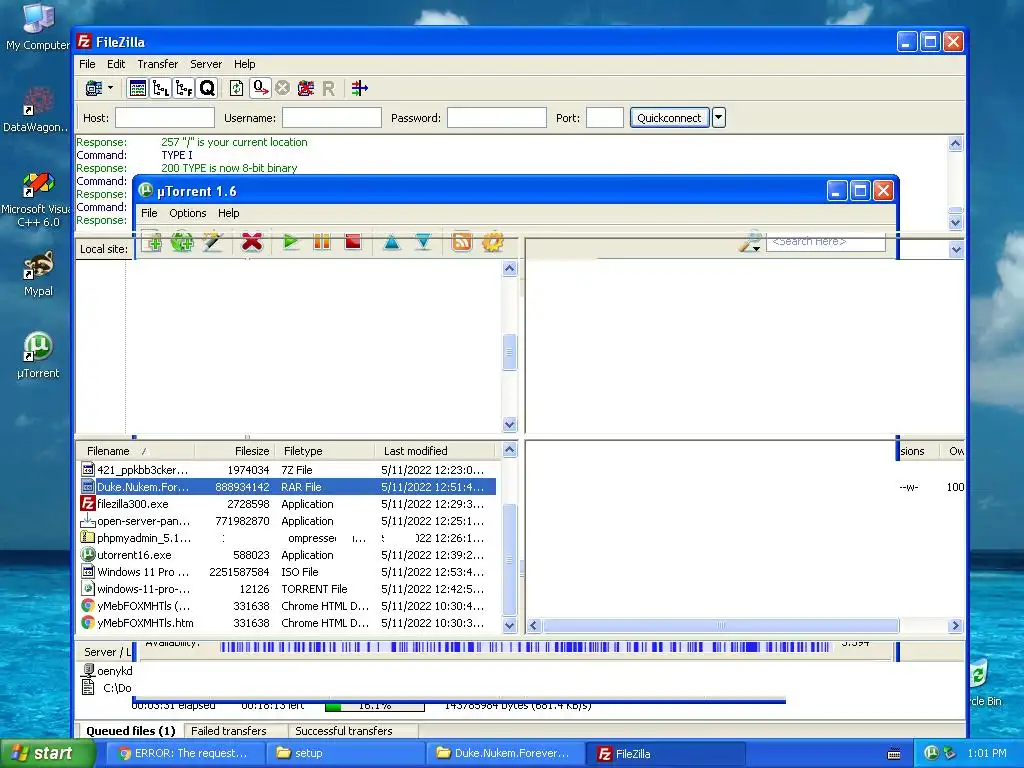Image resolution: width=1024 pixels, height=768 pixels.
Task: Select utorrent16.exe in local list
Action: [287, 555]
